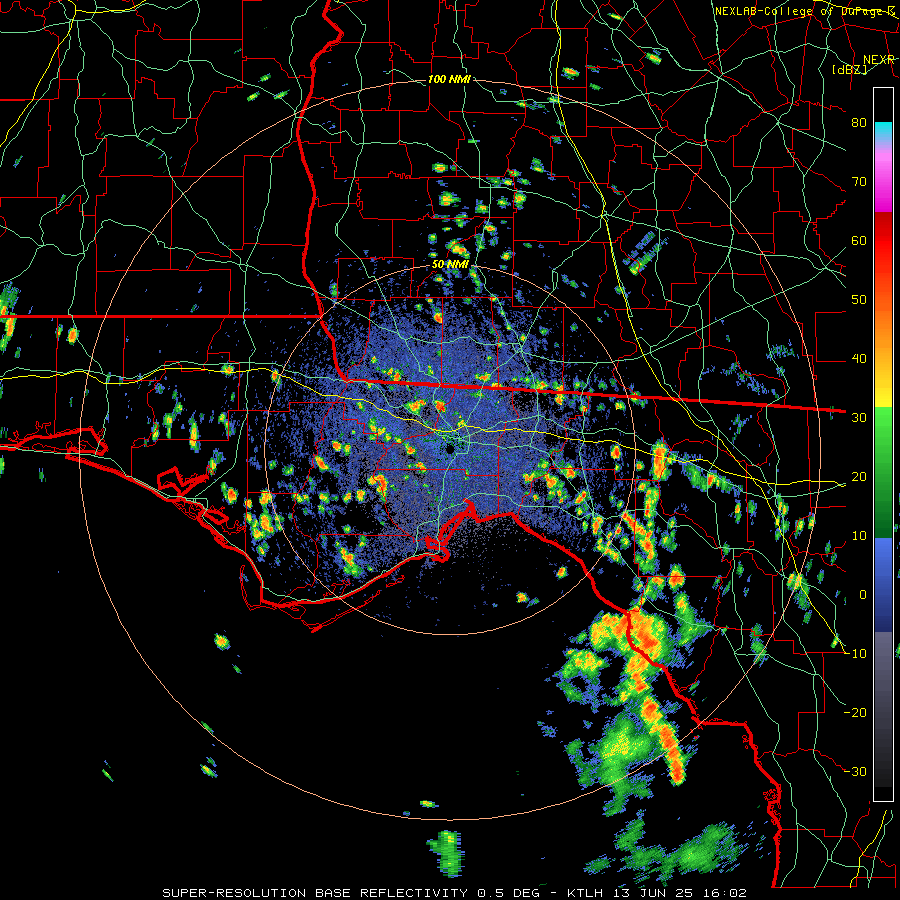Click the 20 value on the dBZ scale
Image resolution: width=900 pixels, height=900 pixels.
[859, 477]
